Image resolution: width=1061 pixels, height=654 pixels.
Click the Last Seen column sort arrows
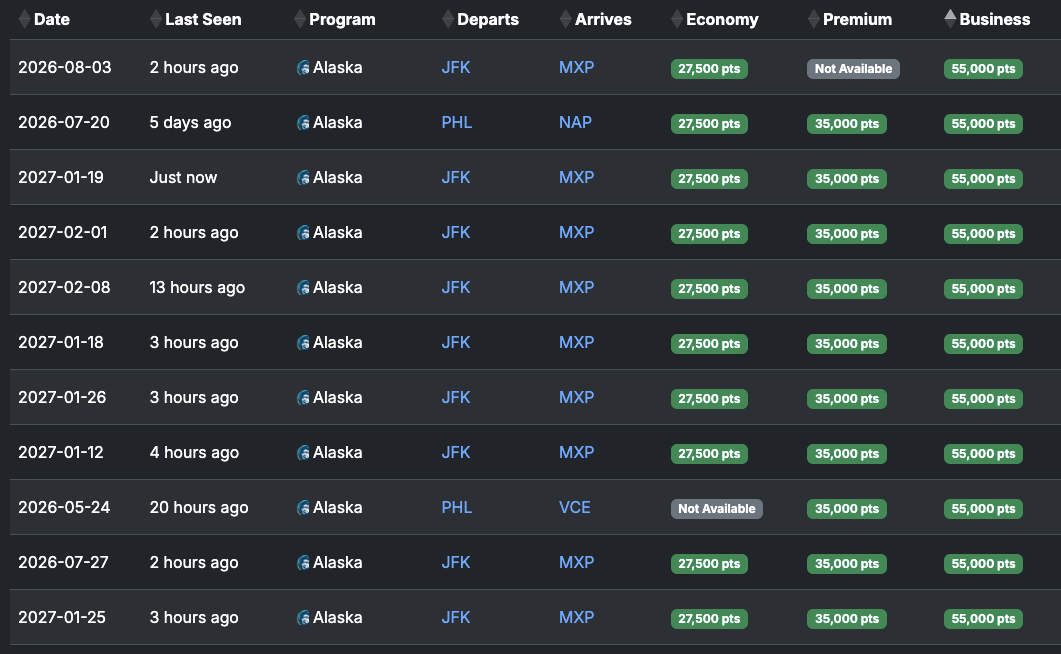coord(156,20)
